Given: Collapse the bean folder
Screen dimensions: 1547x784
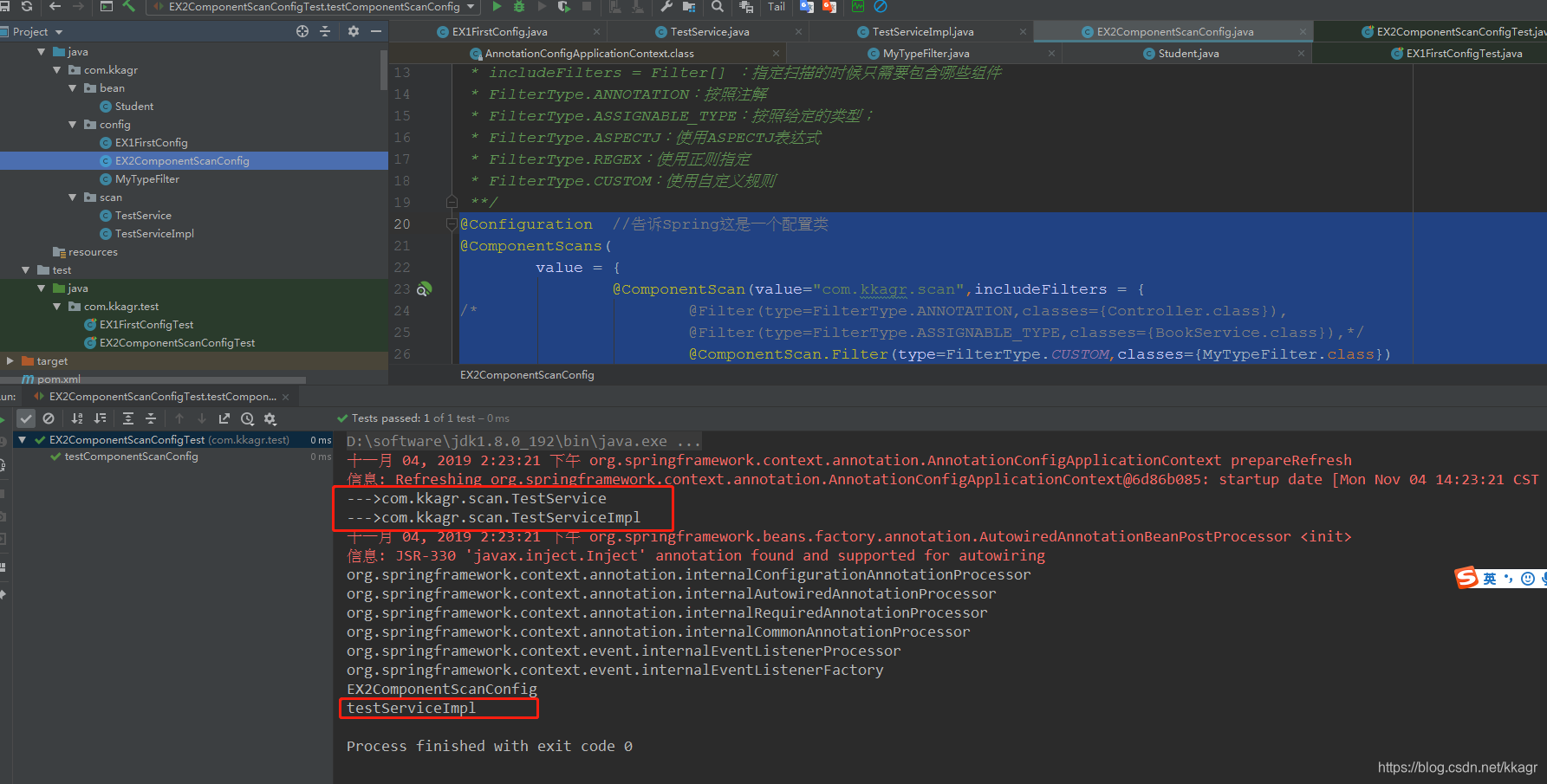Looking at the screenshot, I should [73, 88].
